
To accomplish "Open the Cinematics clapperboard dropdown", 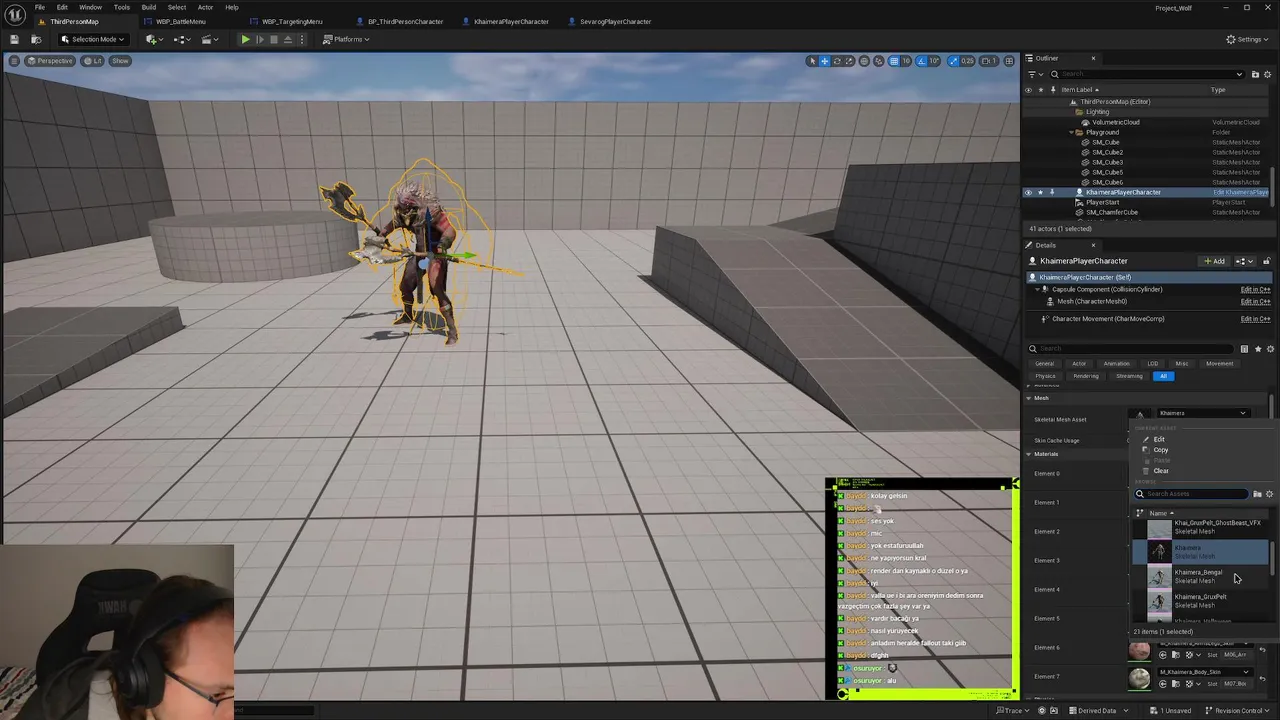I will (x=210, y=39).
